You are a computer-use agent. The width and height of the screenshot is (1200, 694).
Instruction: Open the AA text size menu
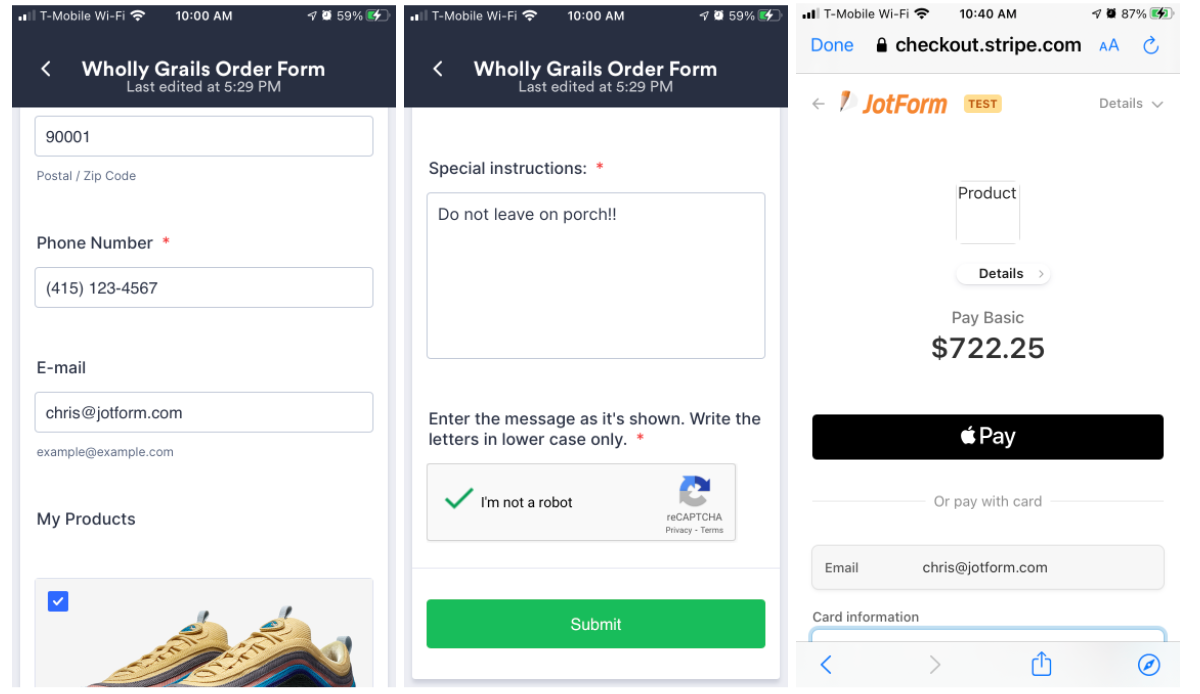pyautogui.click(x=1109, y=45)
